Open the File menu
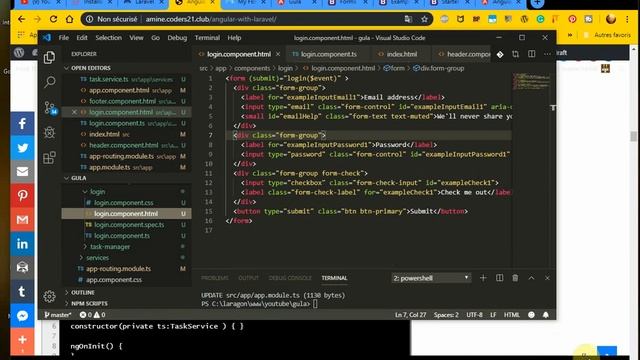The width and height of the screenshot is (640, 360). coord(64,38)
